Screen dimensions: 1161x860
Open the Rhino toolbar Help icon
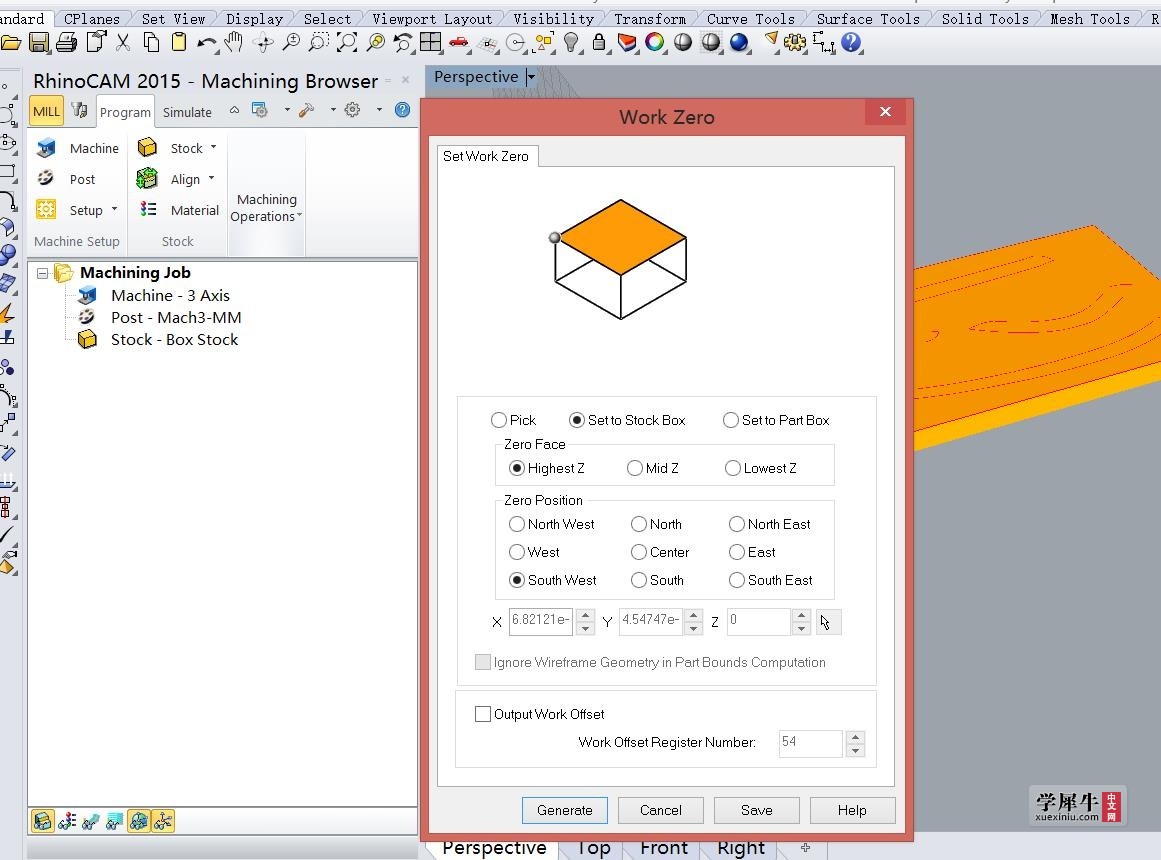point(851,42)
